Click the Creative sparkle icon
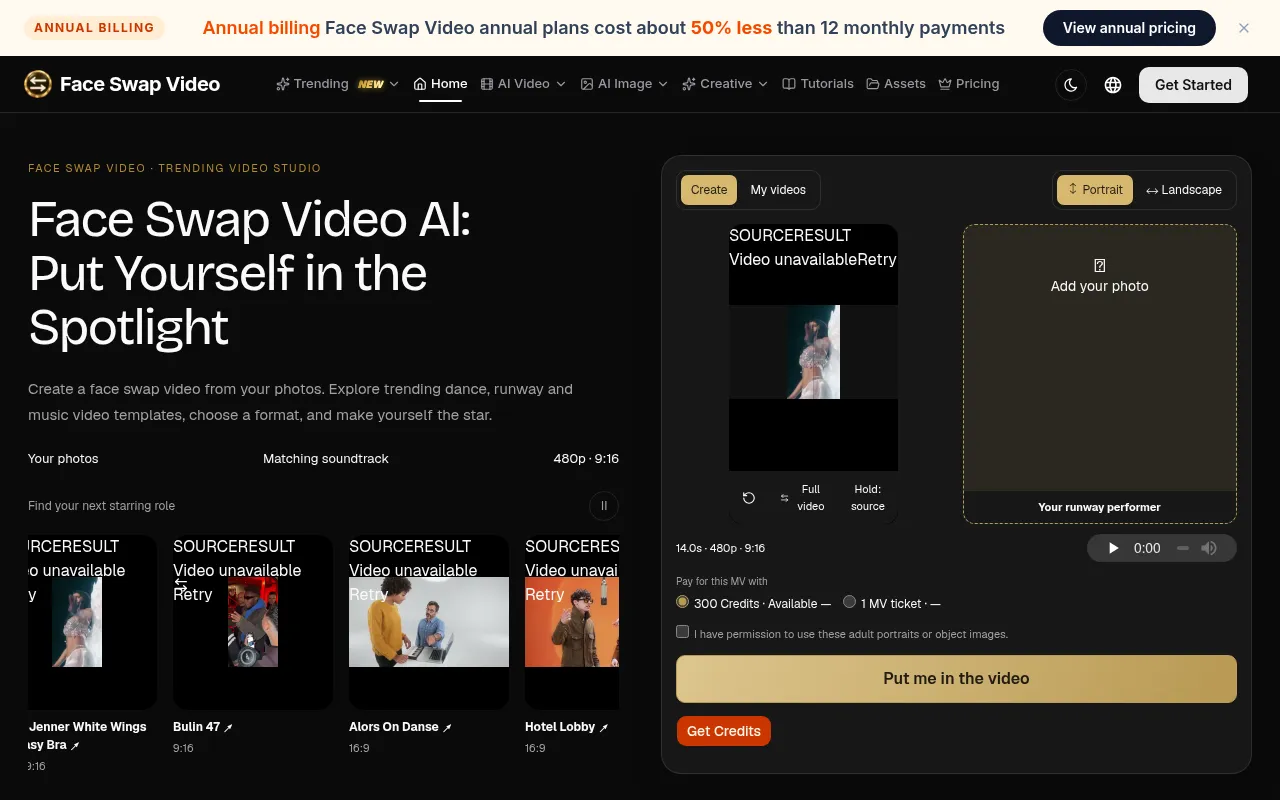 (689, 84)
